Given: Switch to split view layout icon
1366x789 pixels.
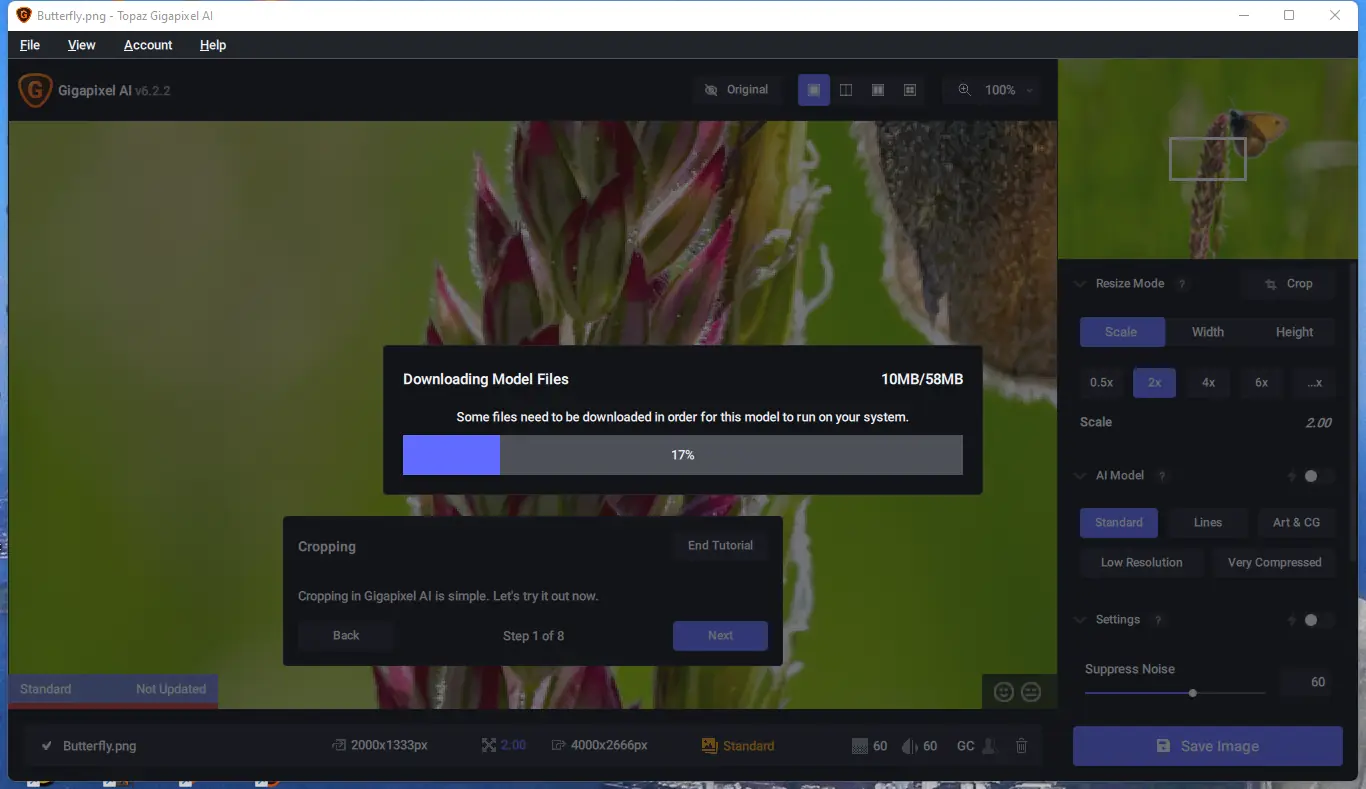Looking at the screenshot, I should (846, 90).
